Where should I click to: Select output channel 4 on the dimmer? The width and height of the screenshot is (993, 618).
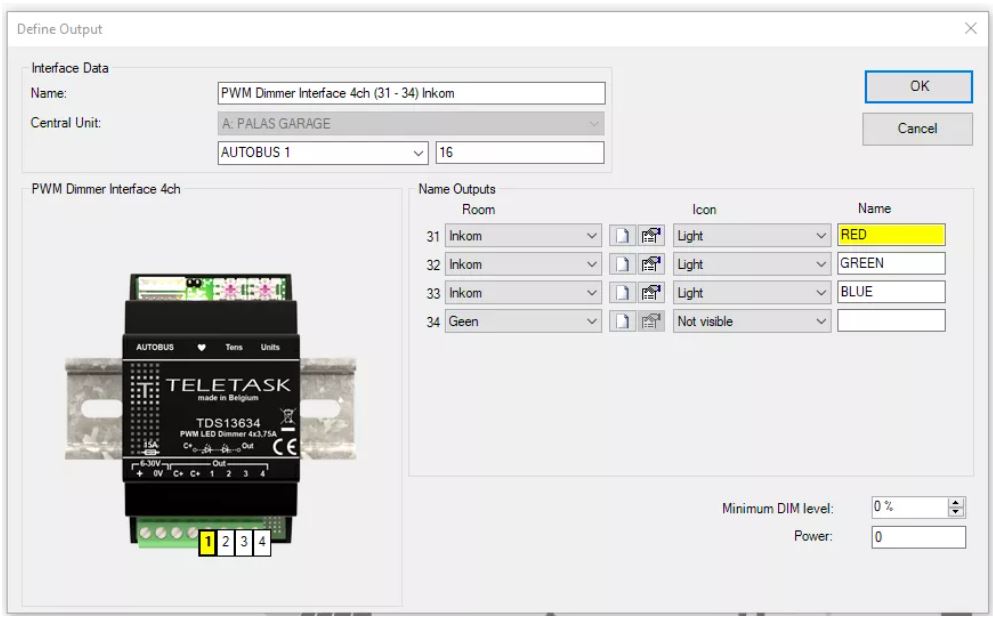pyautogui.click(x=262, y=543)
